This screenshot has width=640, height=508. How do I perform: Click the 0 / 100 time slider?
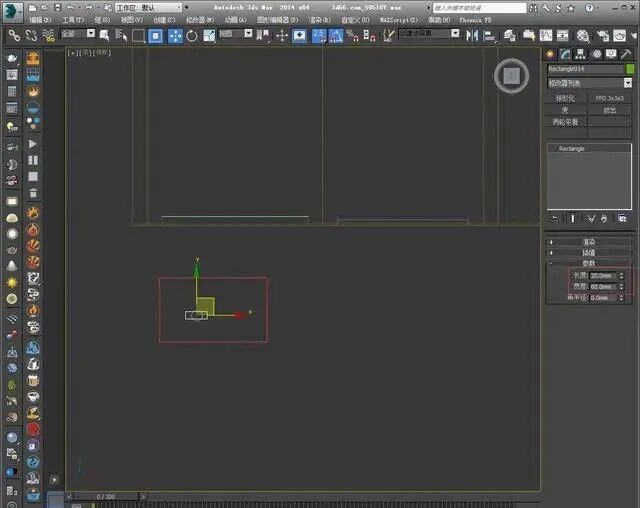tap(106, 497)
